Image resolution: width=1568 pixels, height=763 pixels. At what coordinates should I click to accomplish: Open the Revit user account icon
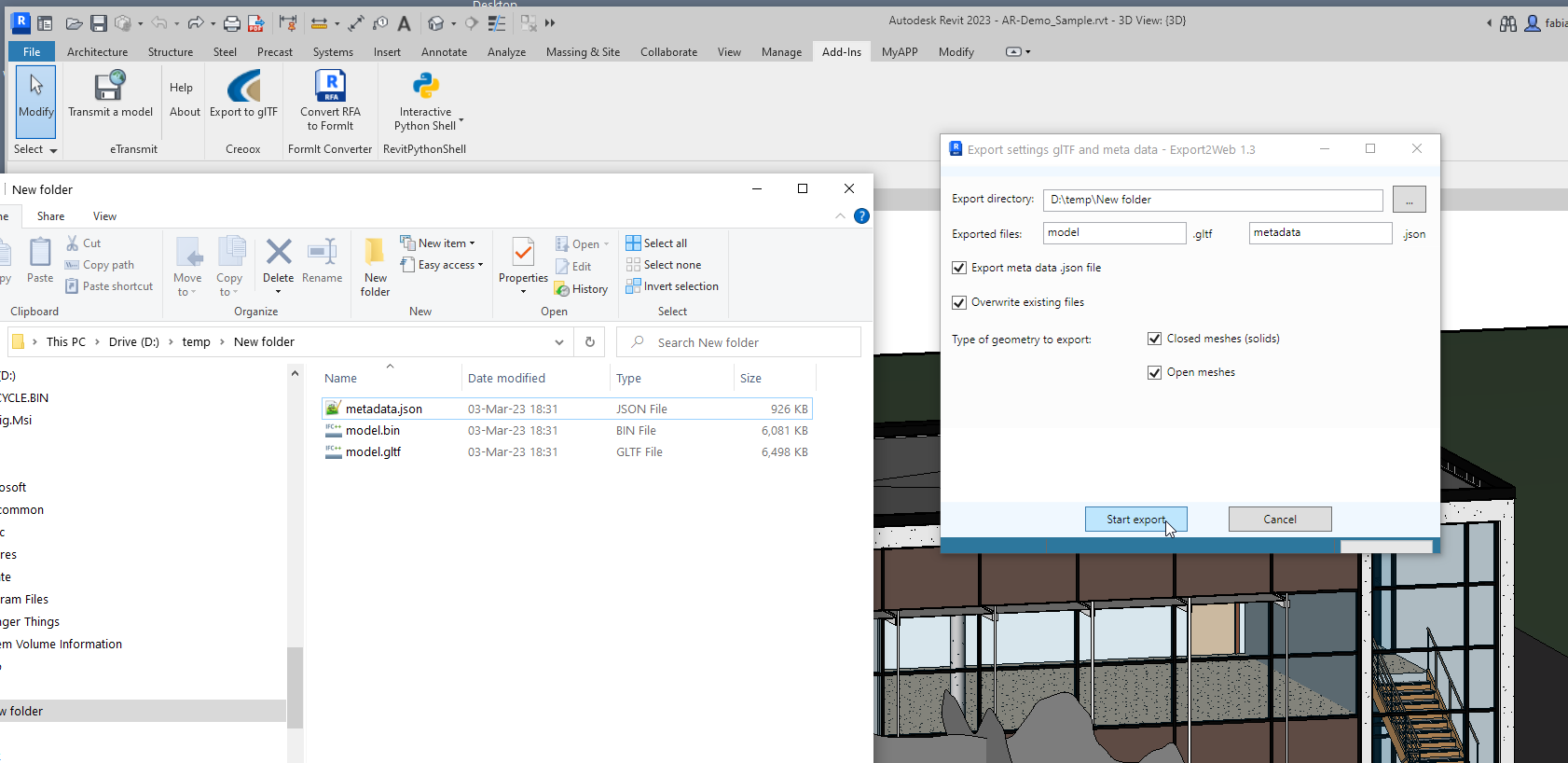click(x=1532, y=23)
